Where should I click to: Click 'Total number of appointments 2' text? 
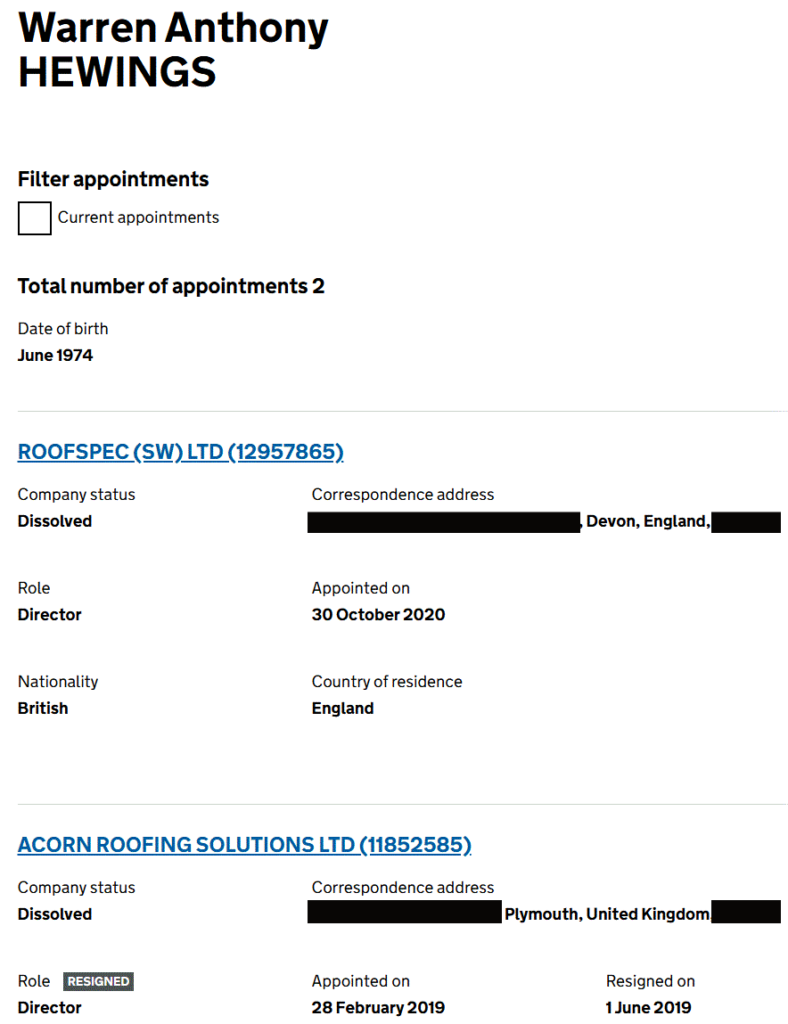point(171,287)
